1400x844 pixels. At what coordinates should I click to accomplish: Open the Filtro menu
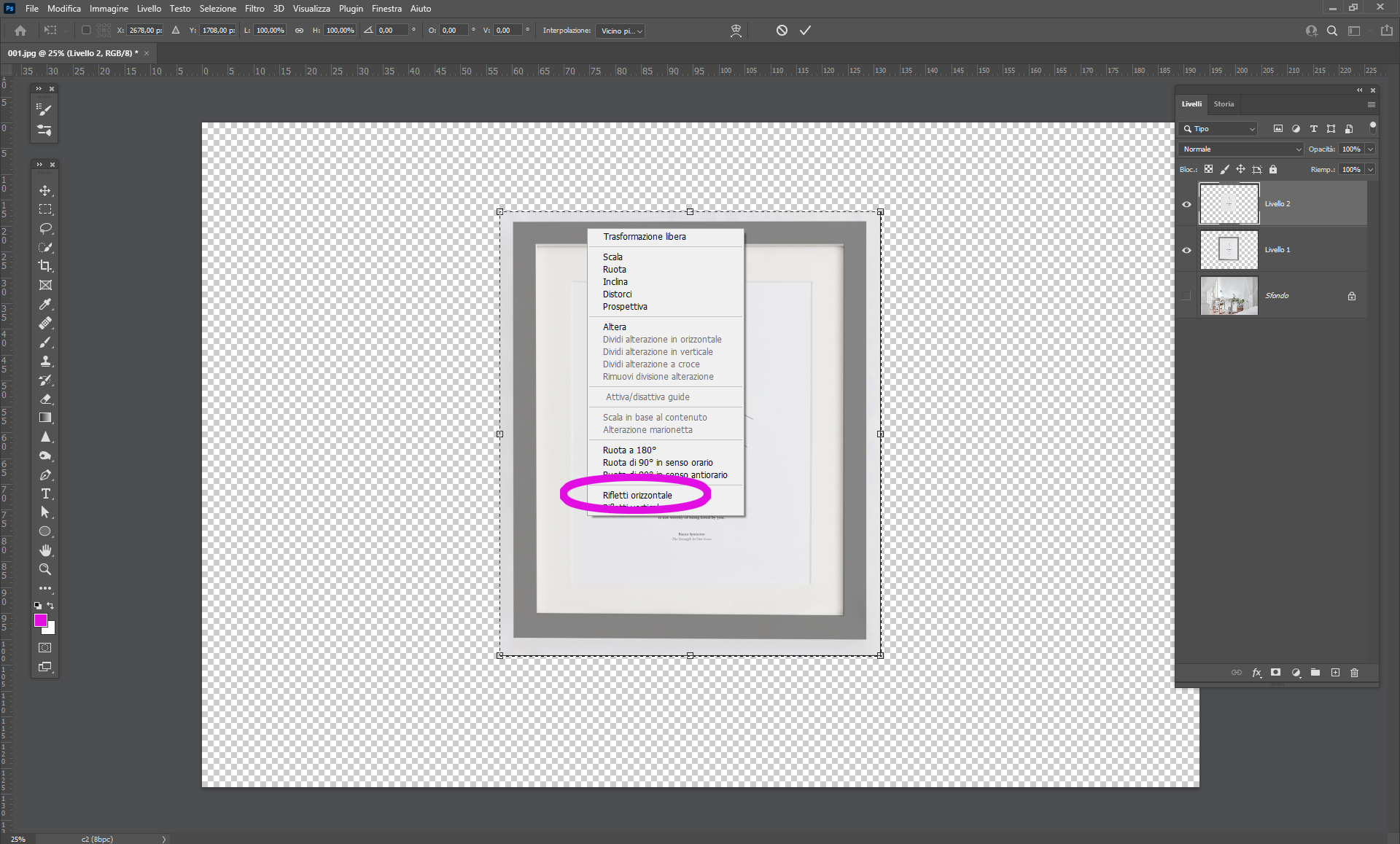[254, 9]
